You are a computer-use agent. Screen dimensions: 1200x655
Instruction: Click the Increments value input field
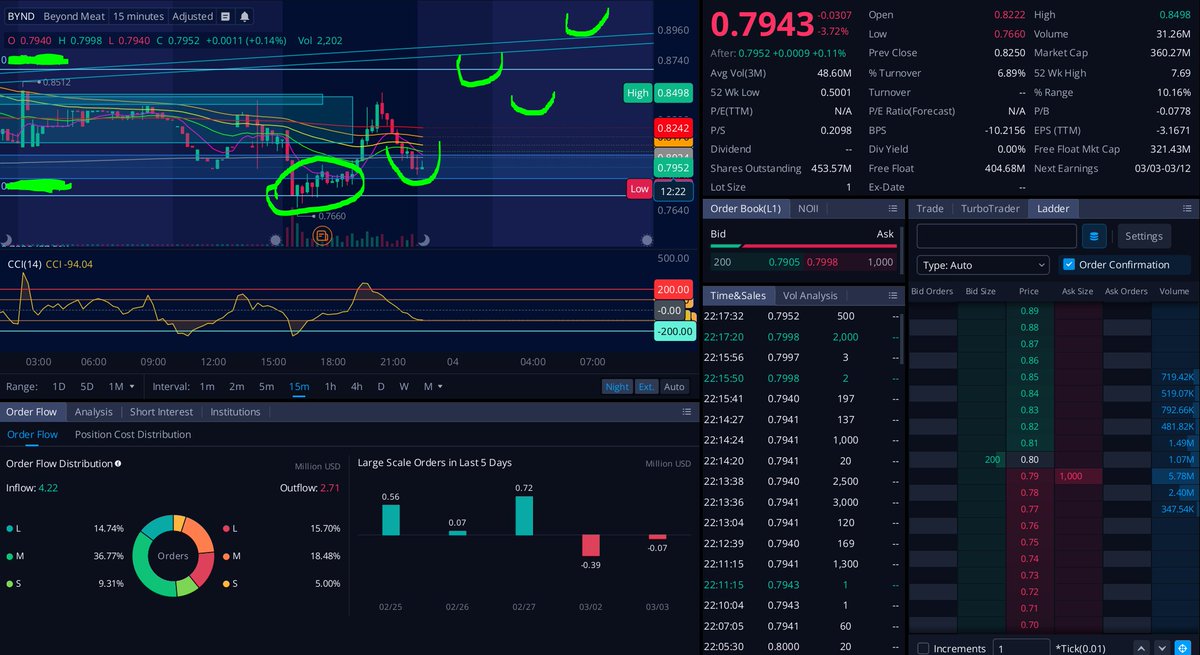pyautogui.click(x=1021, y=649)
